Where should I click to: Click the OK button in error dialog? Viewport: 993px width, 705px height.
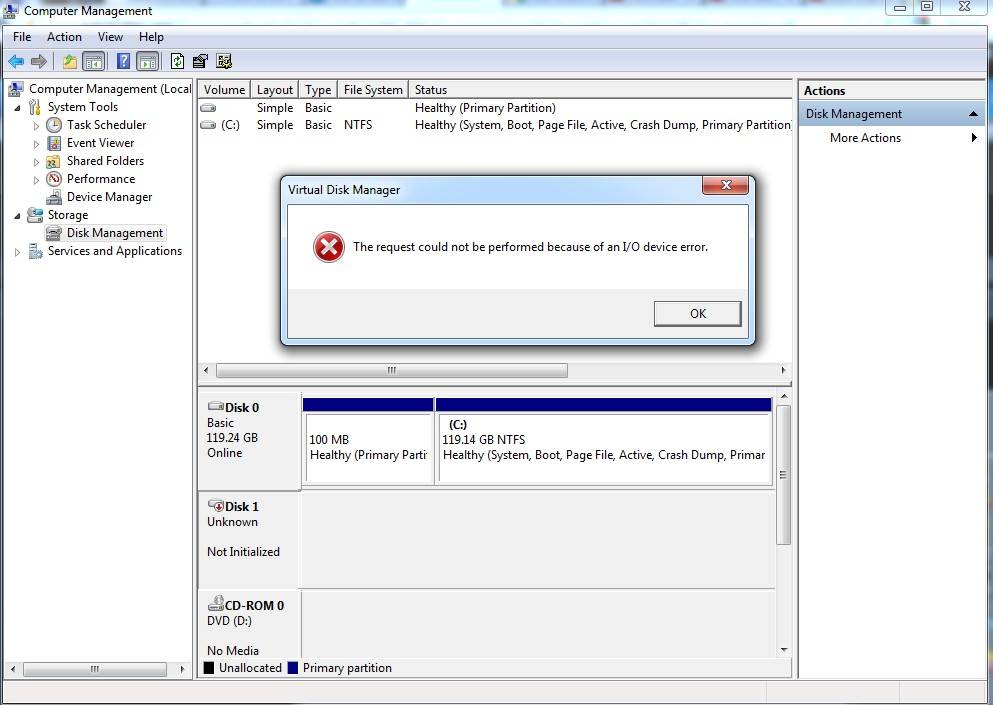pyautogui.click(x=697, y=314)
